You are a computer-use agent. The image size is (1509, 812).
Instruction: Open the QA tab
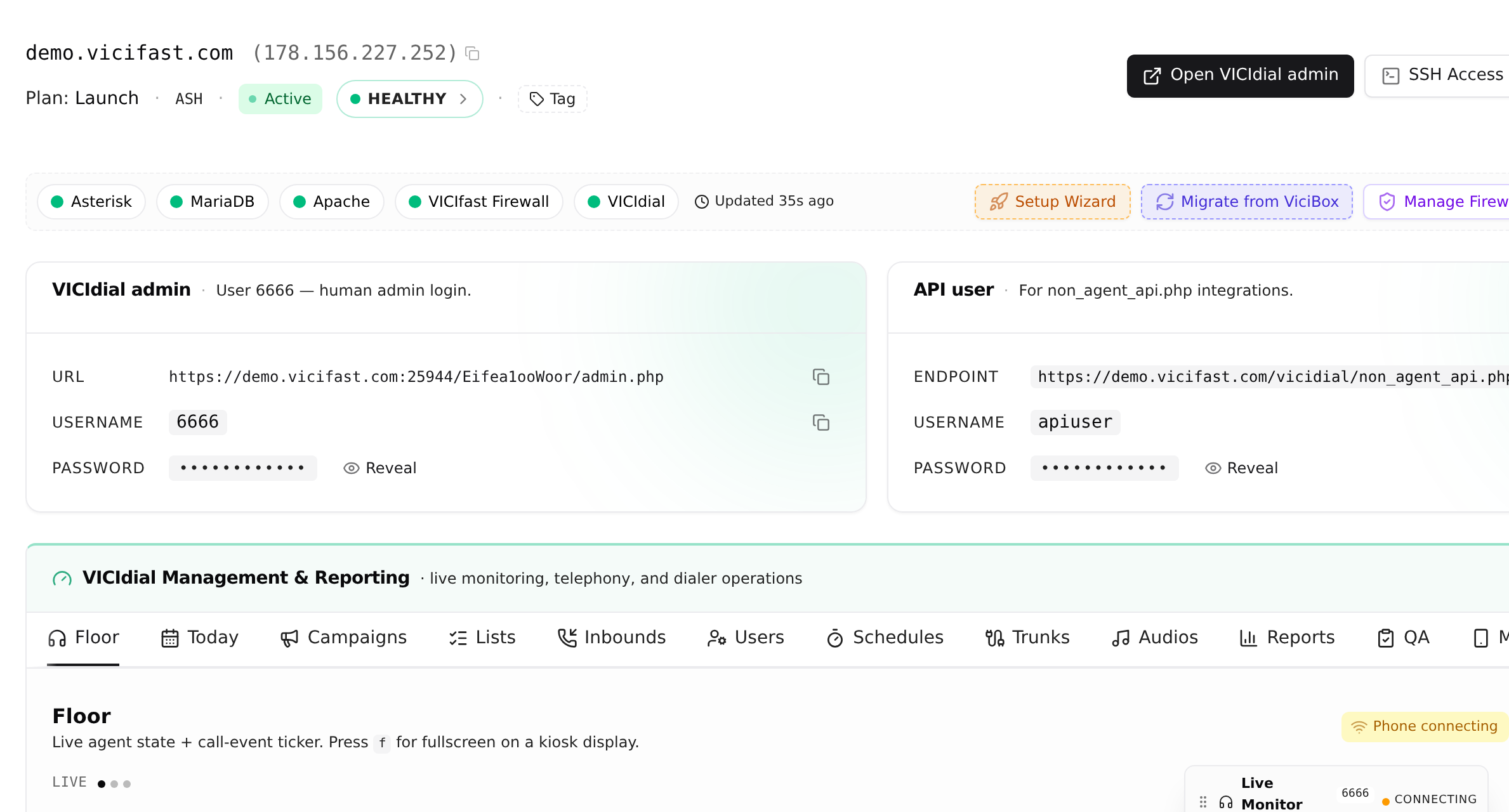pyautogui.click(x=1403, y=638)
